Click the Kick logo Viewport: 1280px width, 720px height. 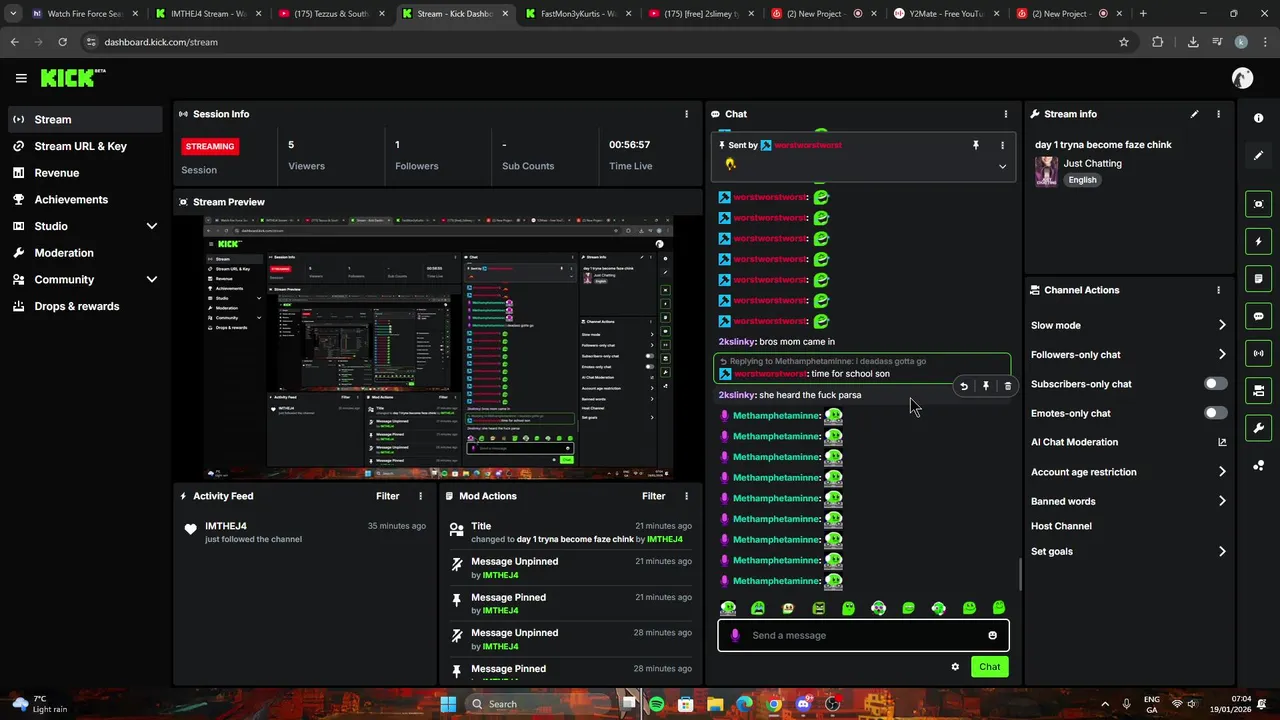pos(72,78)
